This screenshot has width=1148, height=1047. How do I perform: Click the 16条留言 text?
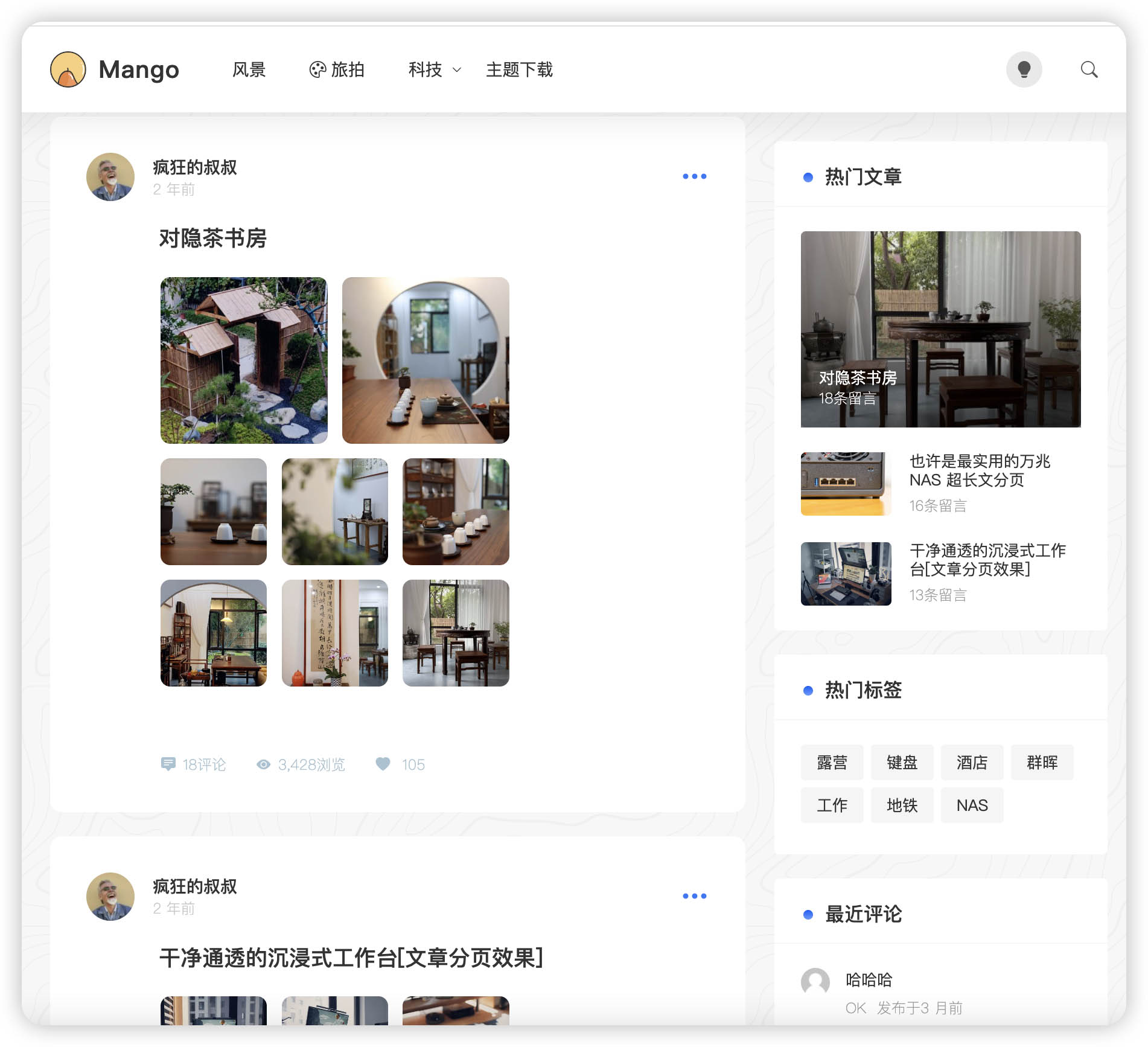pyautogui.click(x=938, y=506)
